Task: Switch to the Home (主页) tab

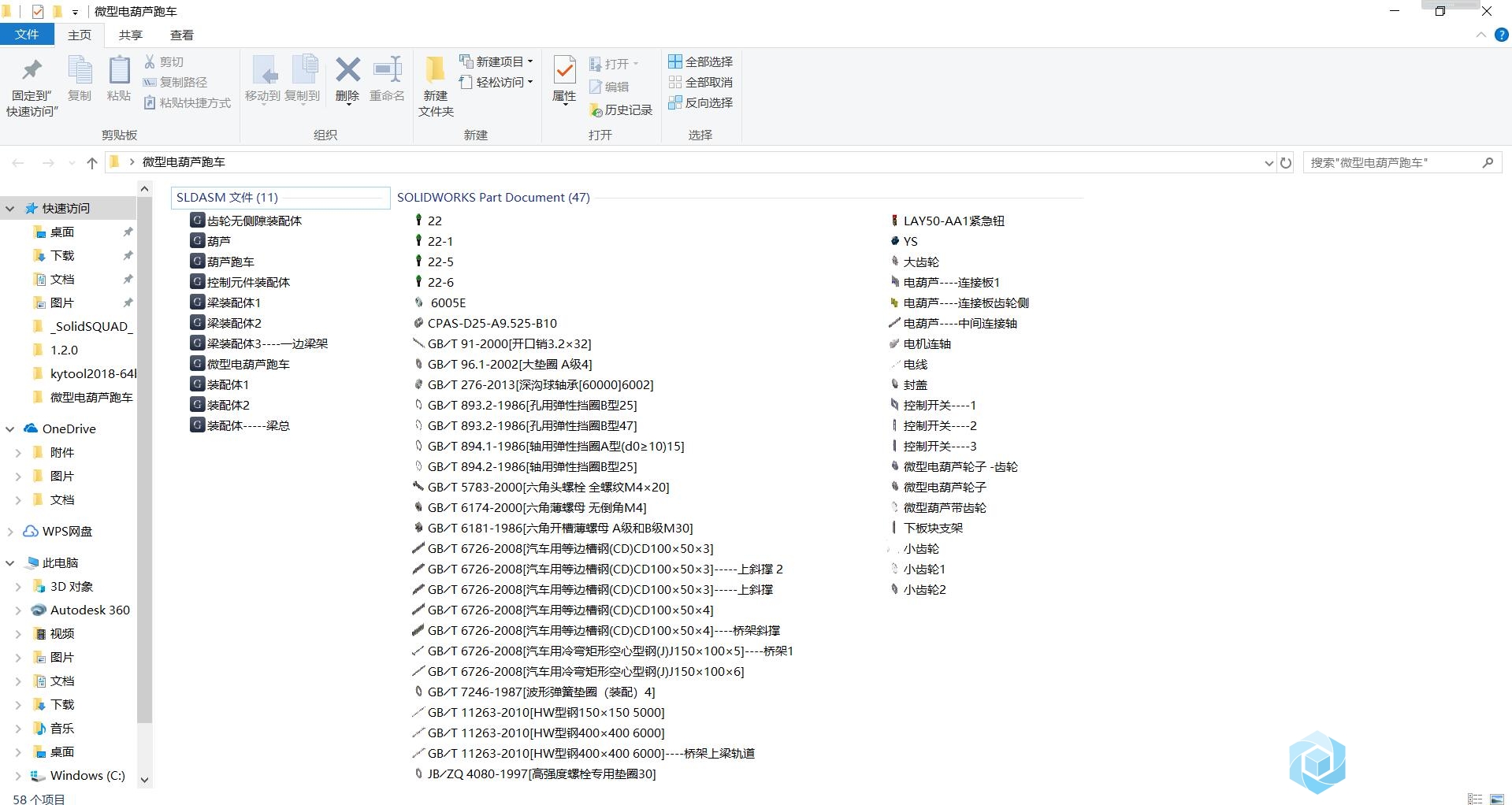Action: (80, 35)
